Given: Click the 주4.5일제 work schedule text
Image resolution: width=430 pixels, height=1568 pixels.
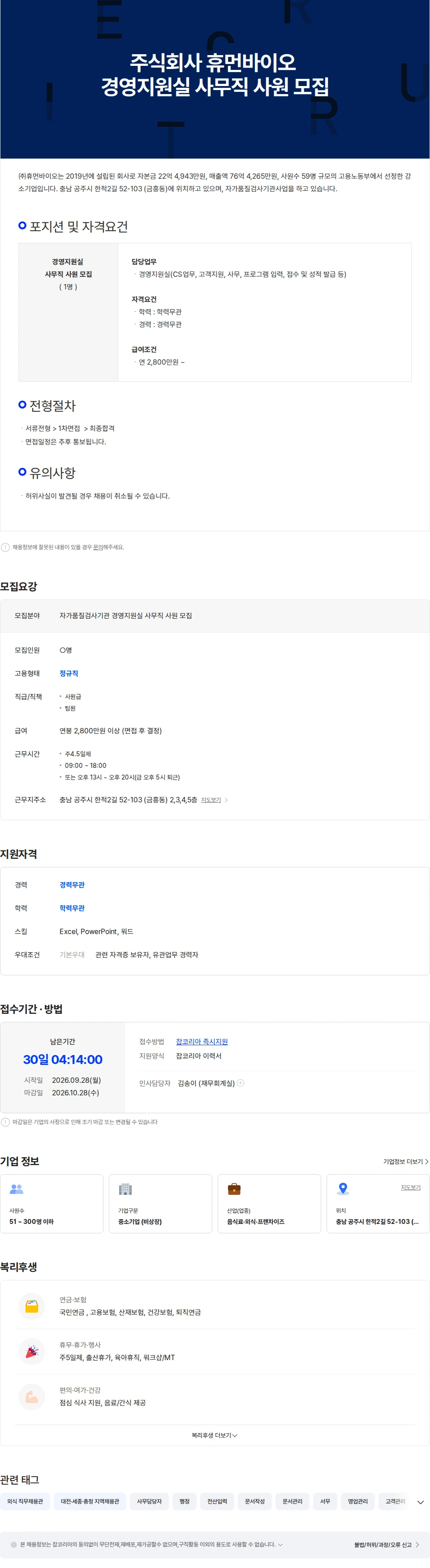Looking at the screenshot, I should [x=78, y=754].
